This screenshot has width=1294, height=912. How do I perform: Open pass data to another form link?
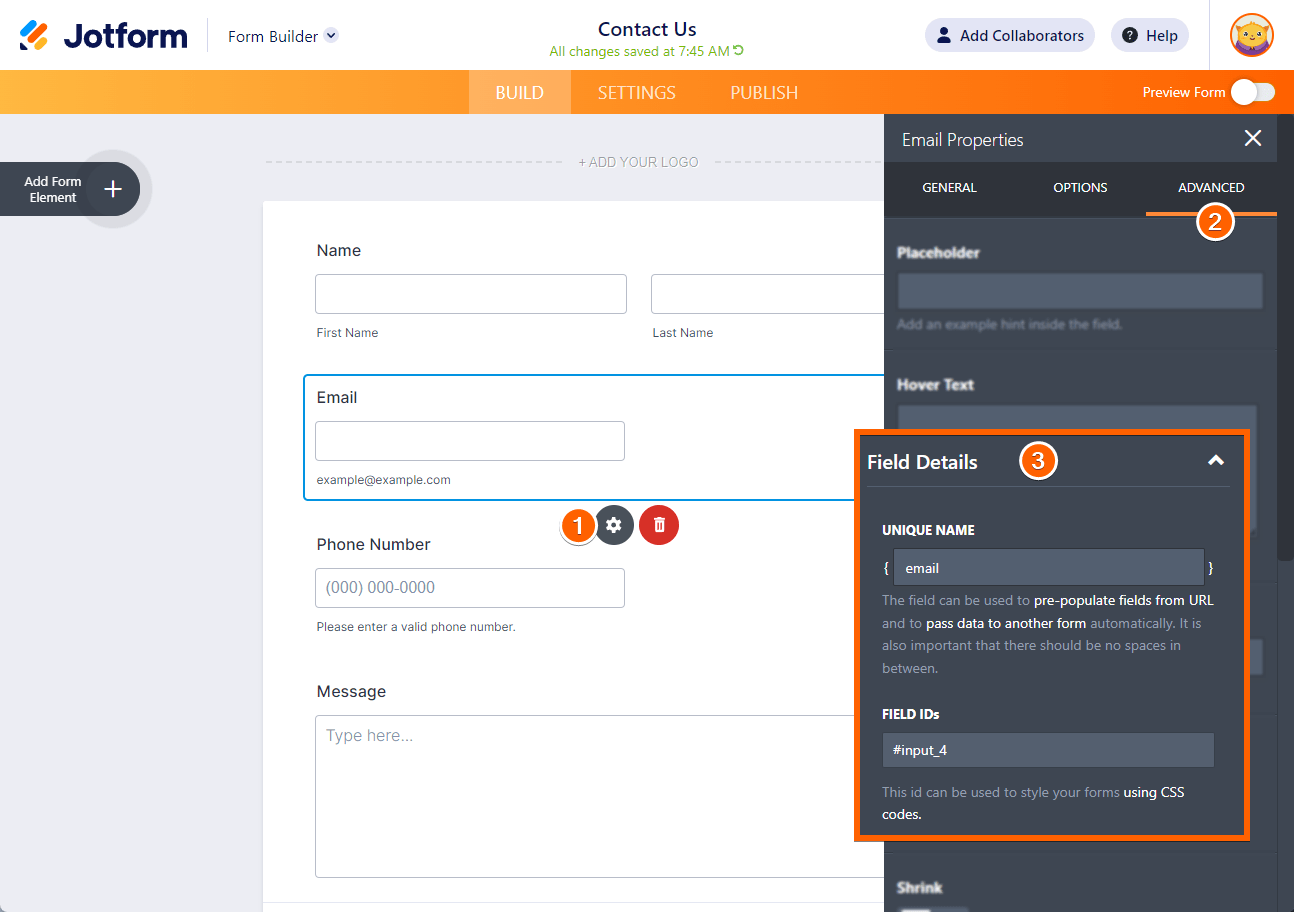1006,623
